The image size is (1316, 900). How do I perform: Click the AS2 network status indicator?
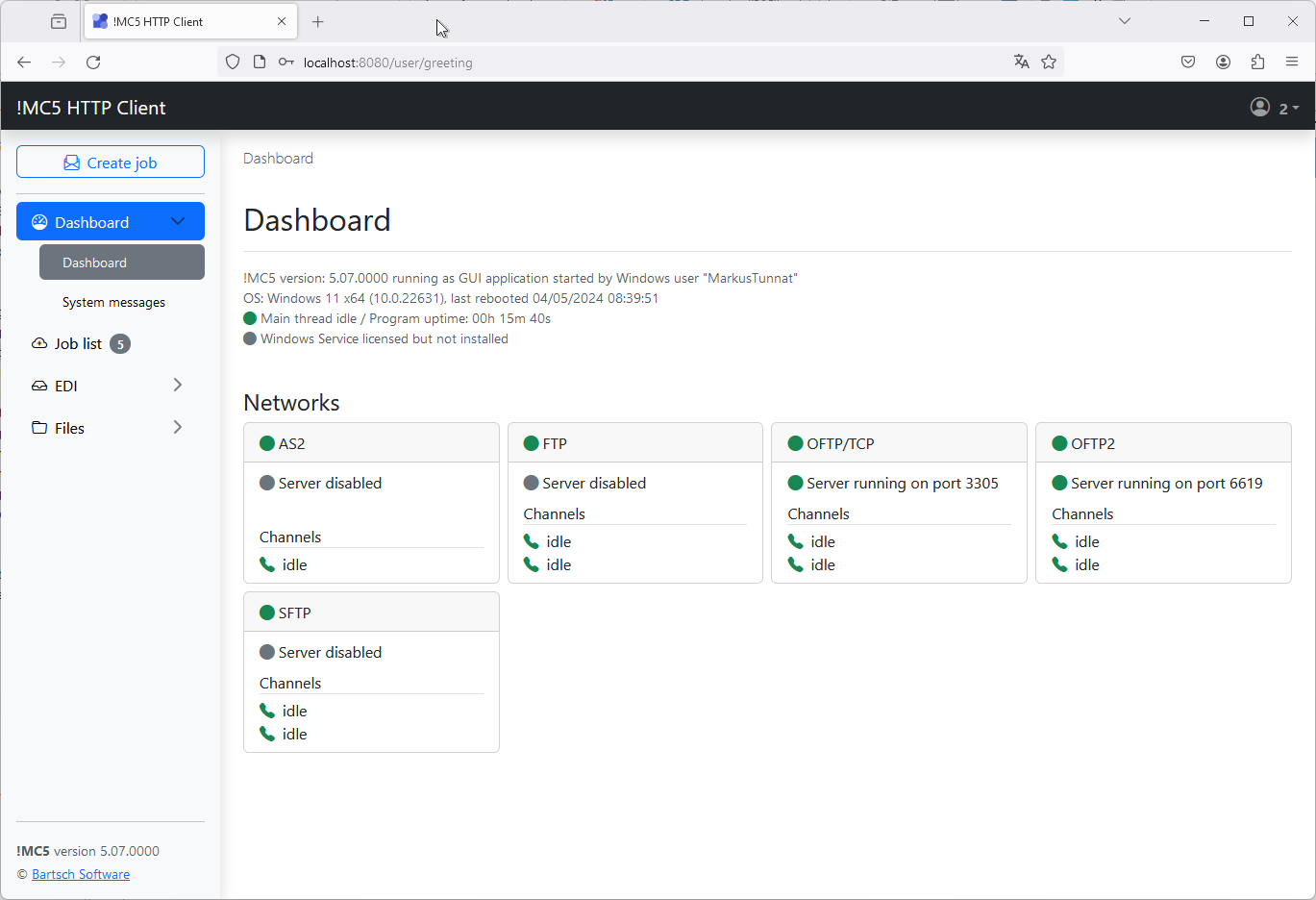(267, 443)
